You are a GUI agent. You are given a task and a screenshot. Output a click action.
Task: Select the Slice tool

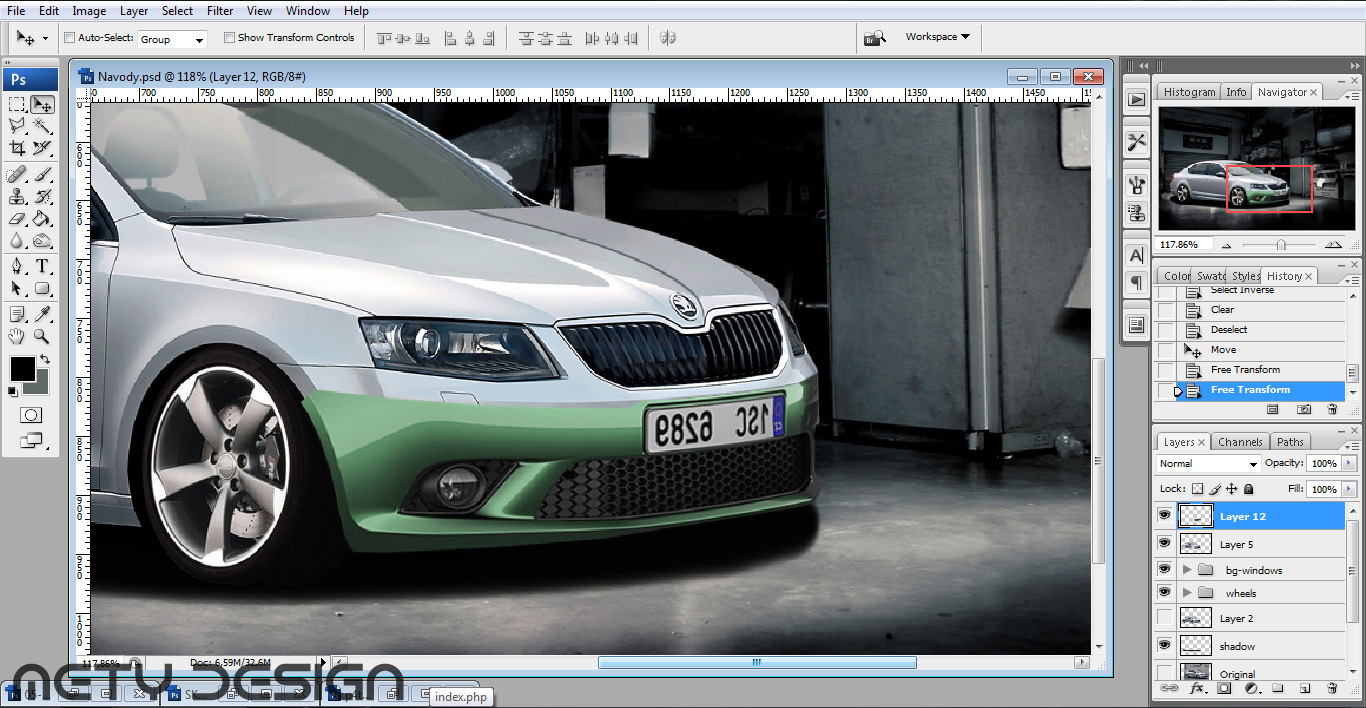click(x=42, y=148)
